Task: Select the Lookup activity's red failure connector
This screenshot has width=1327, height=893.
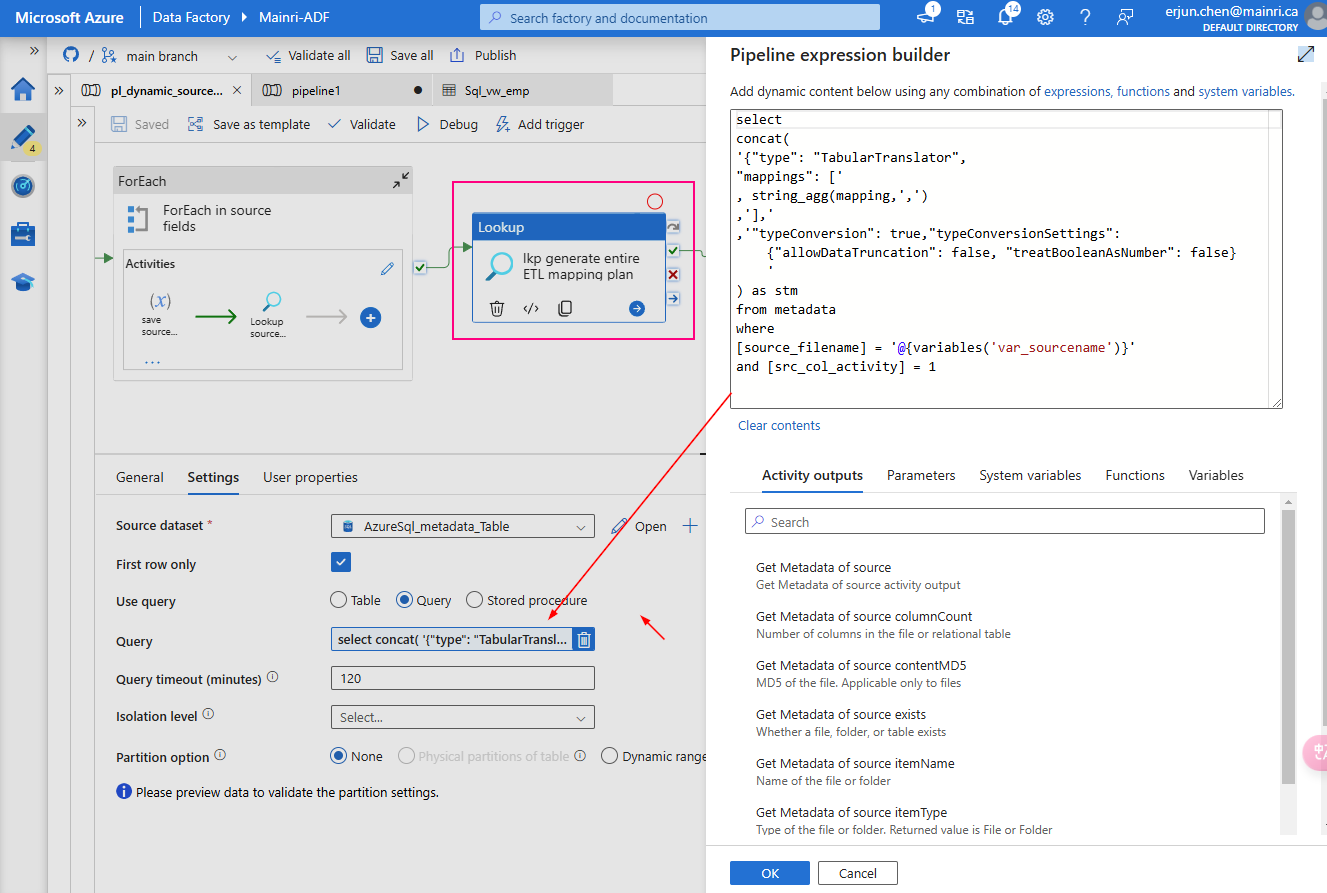Action: click(x=673, y=274)
